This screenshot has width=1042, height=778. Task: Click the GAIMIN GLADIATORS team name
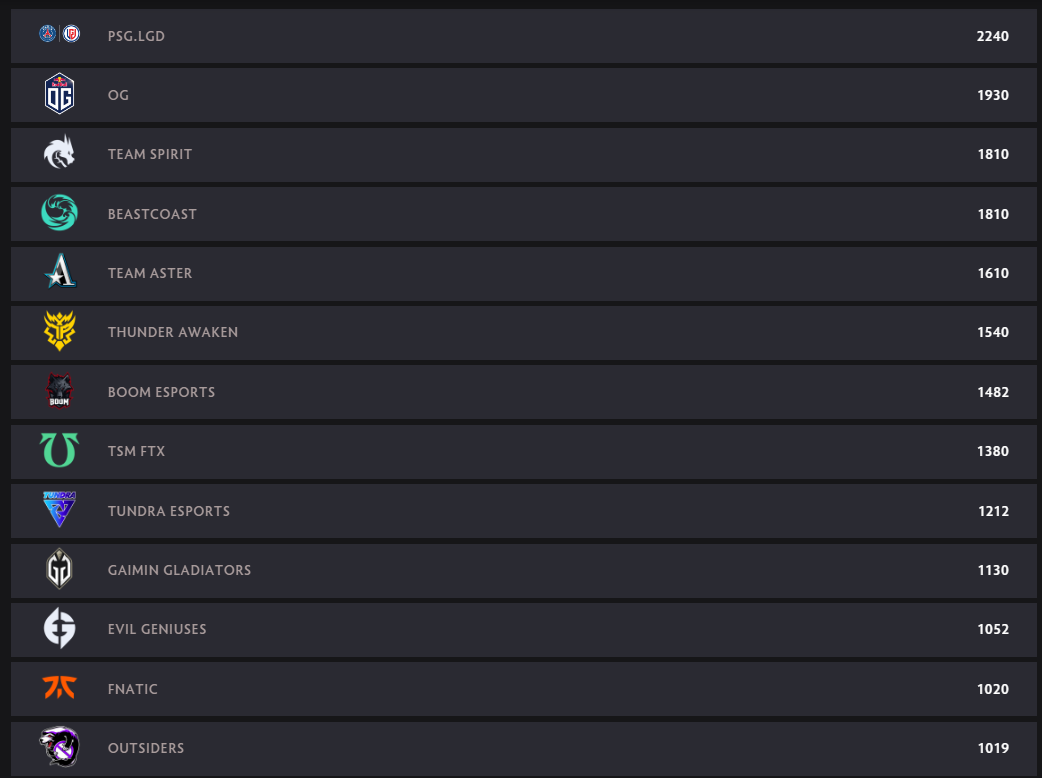coord(179,570)
